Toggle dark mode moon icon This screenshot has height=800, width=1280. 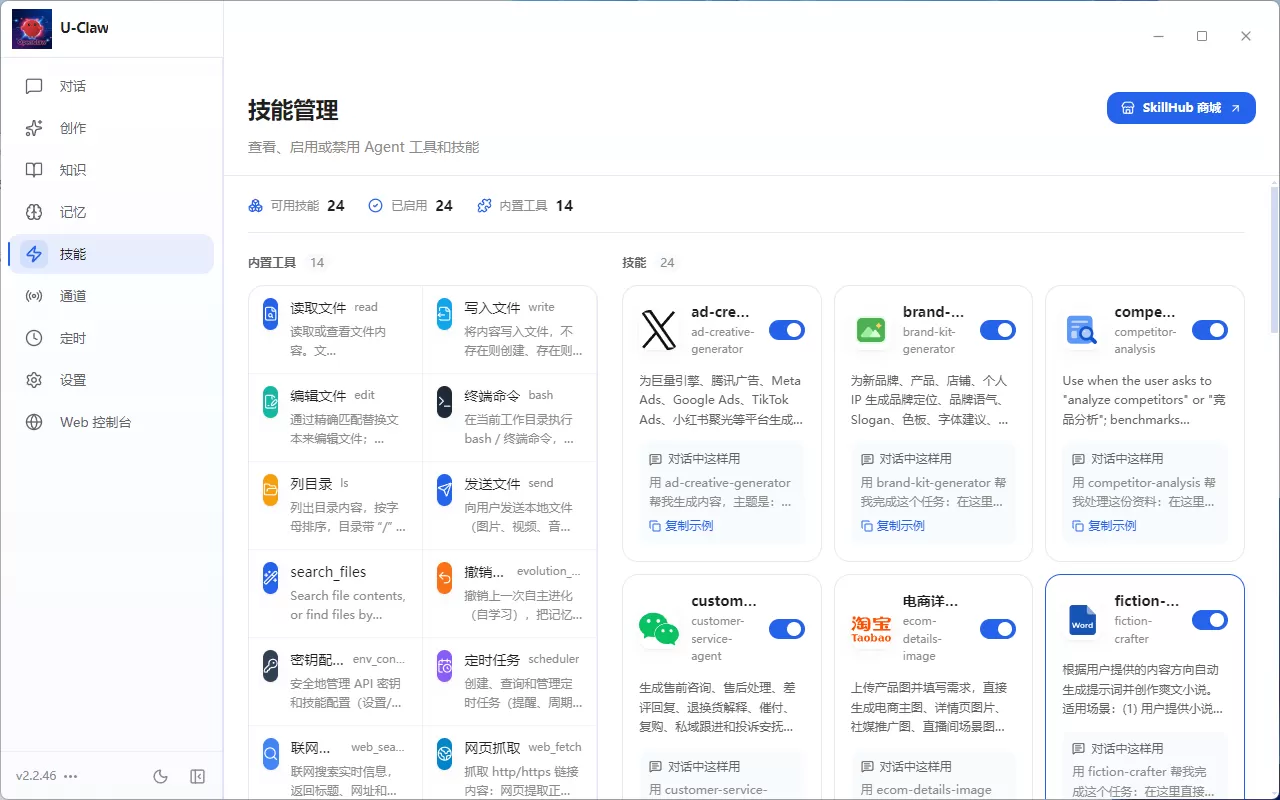(160, 776)
